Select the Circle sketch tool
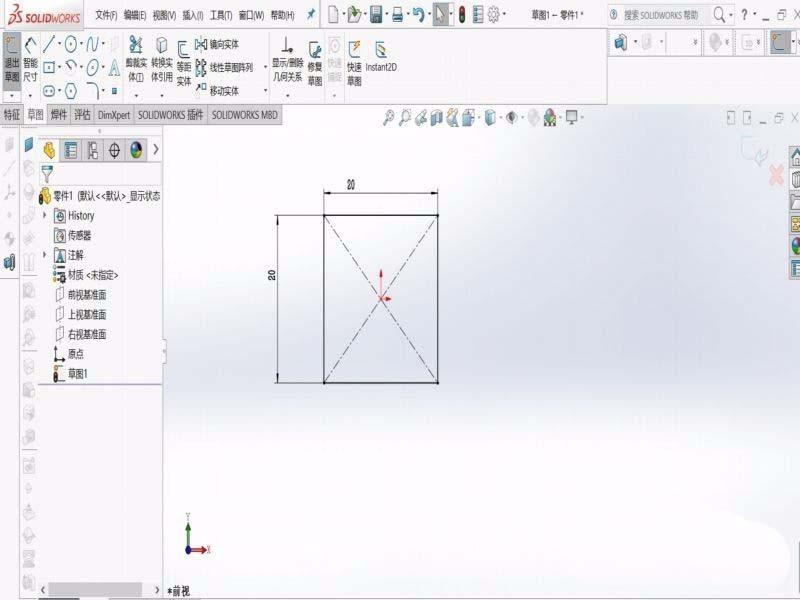Image resolution: width=800 pixels, height=600 pixels. pyautogui.click(x=71, y=44)
